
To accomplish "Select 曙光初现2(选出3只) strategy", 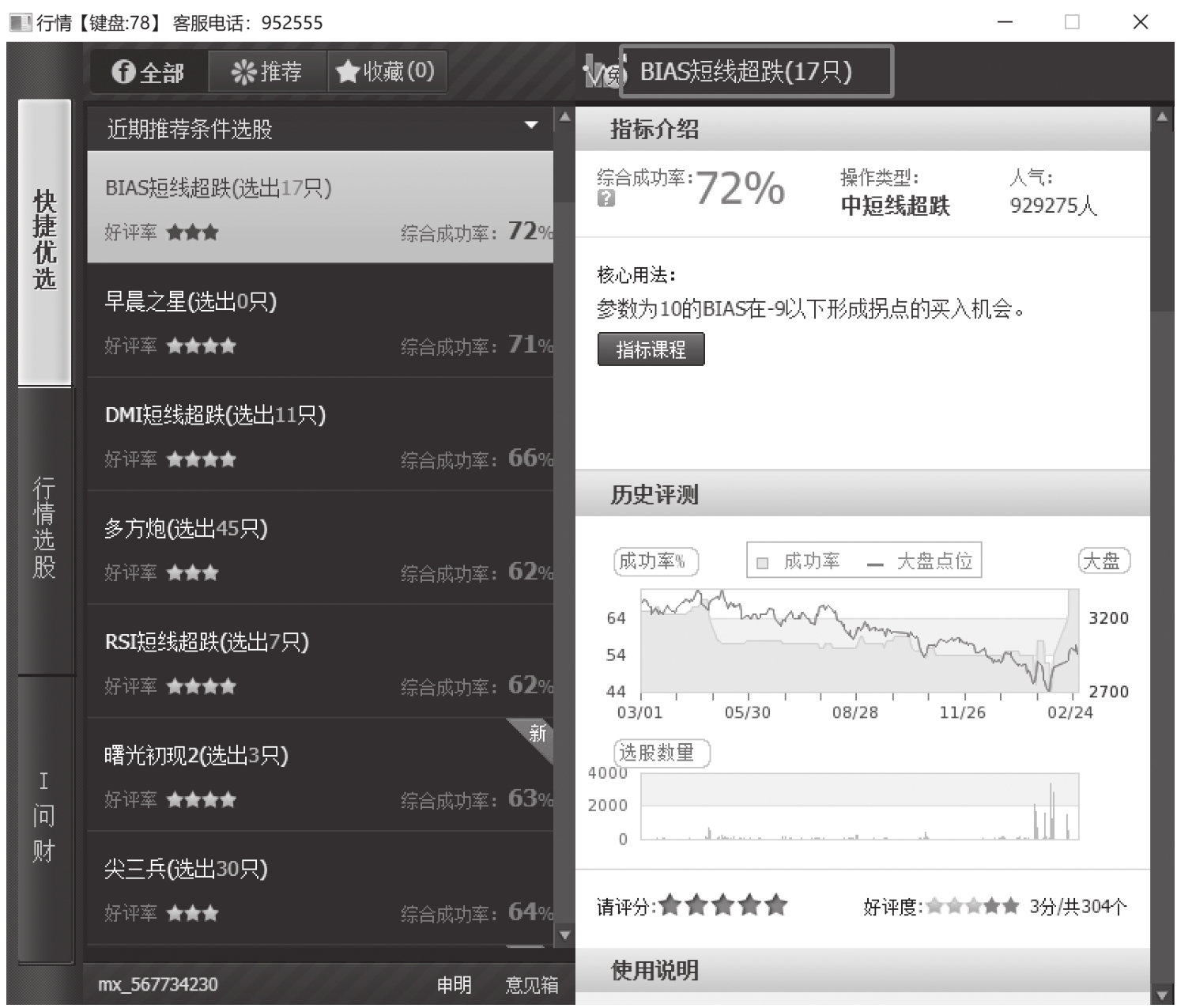I will point(320,775).
